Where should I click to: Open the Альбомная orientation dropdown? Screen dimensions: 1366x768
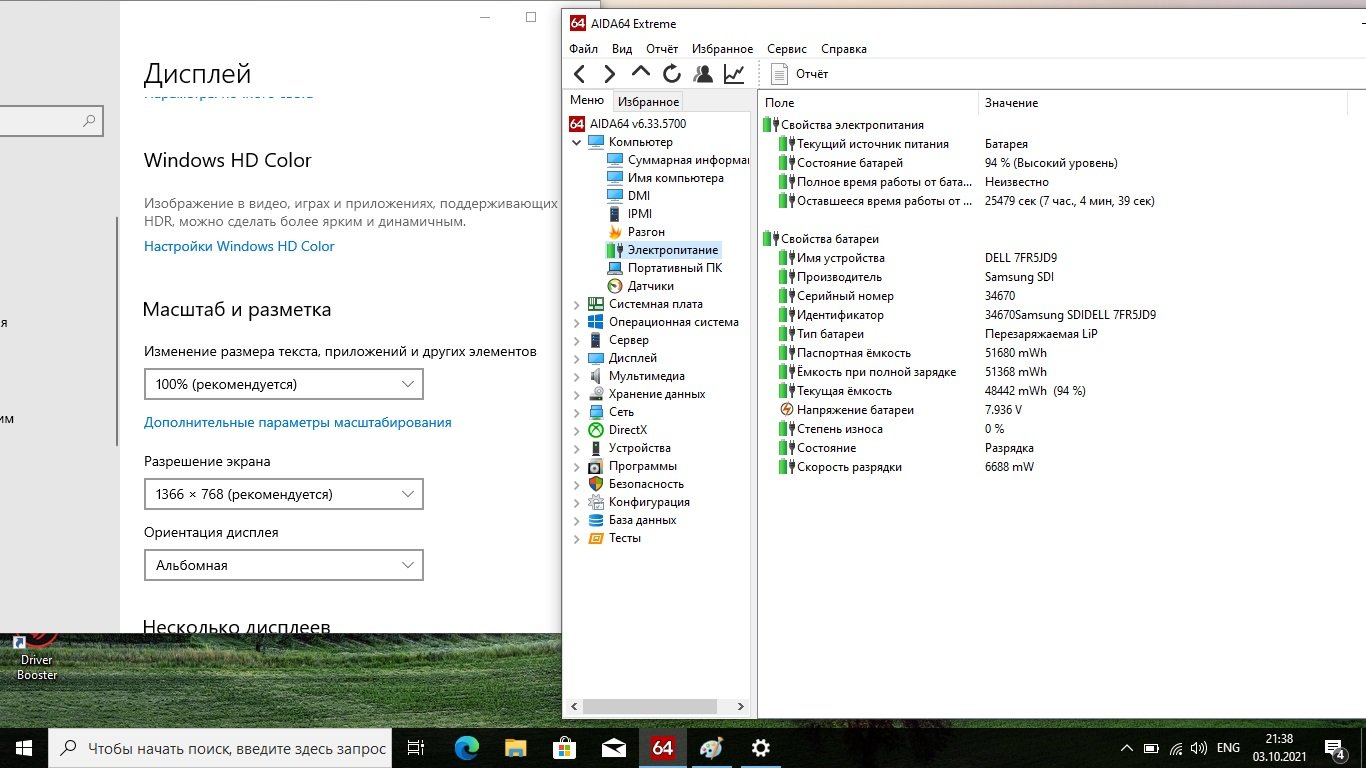pos(284,565)
